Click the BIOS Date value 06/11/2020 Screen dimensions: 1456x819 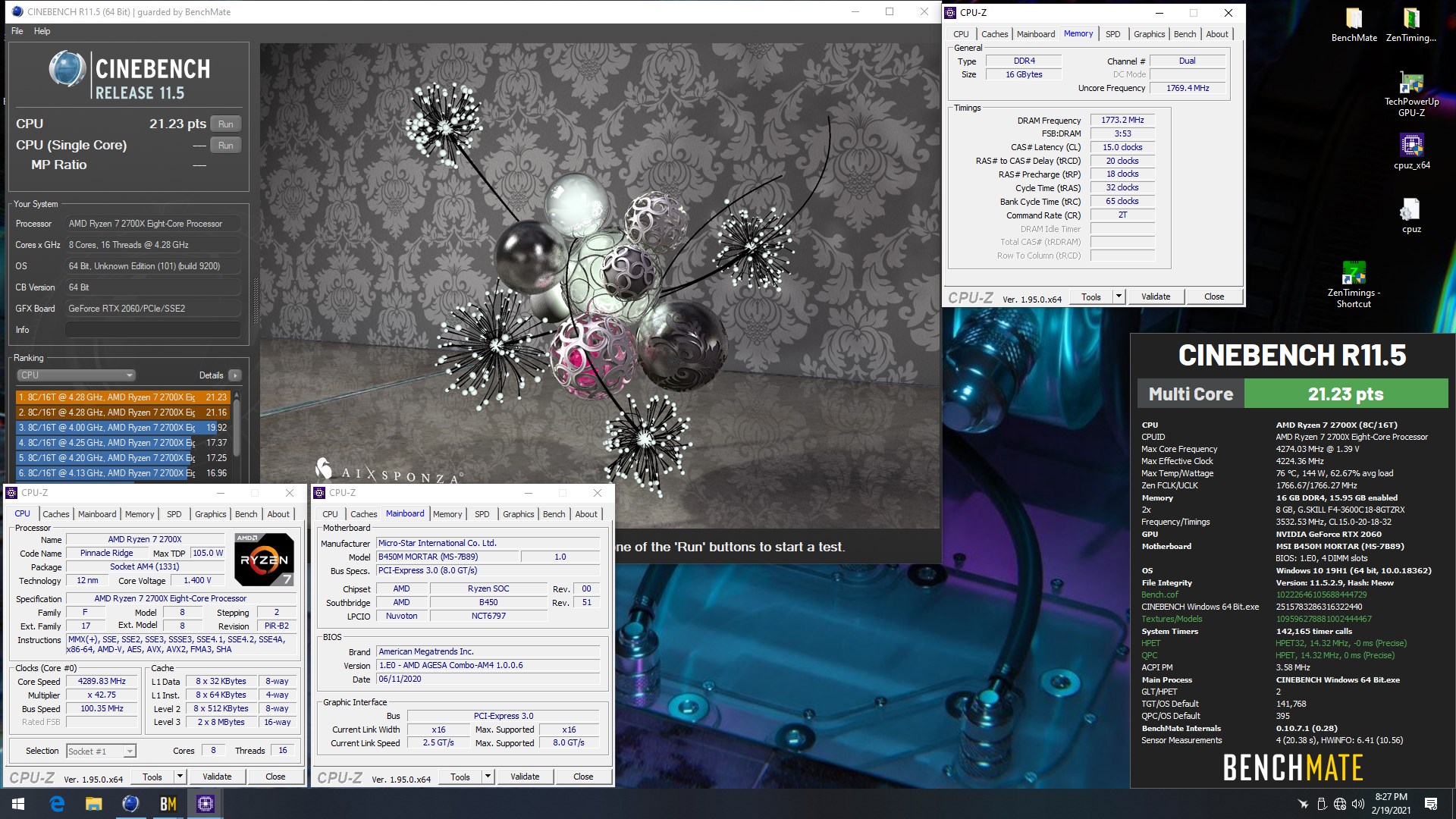[x=488, y=679]
